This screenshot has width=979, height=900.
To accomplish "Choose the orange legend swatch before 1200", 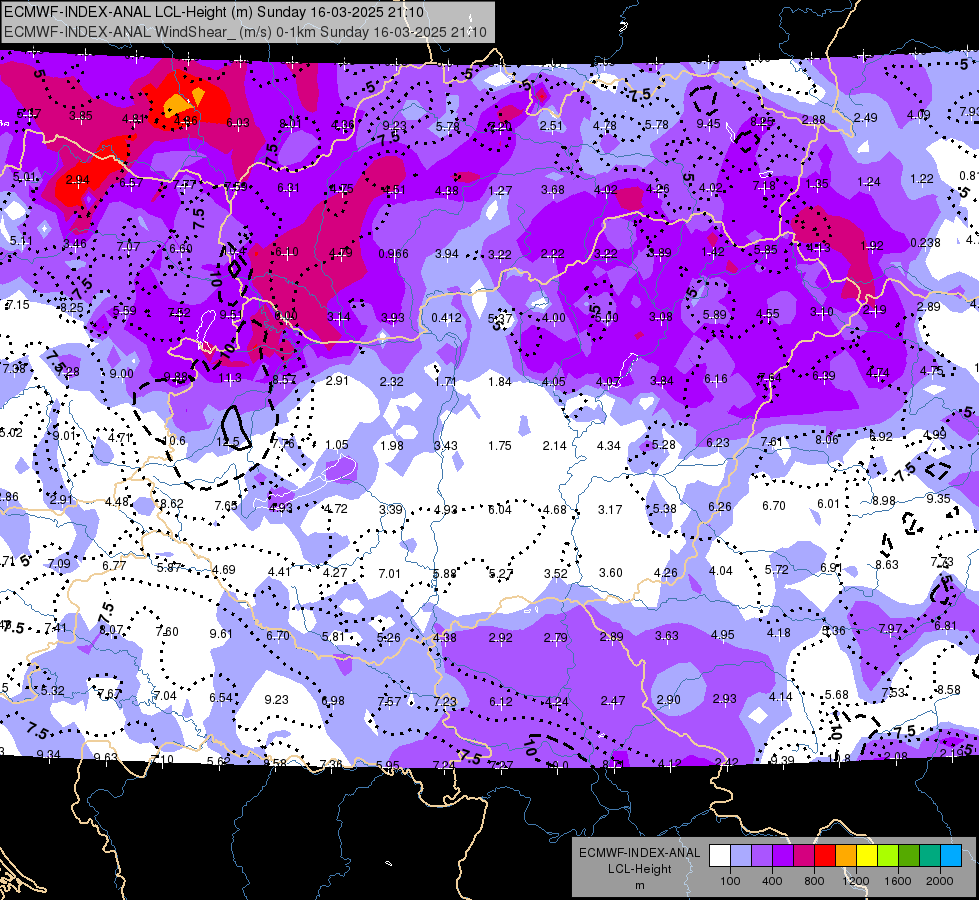I will (x=846, y=855).
